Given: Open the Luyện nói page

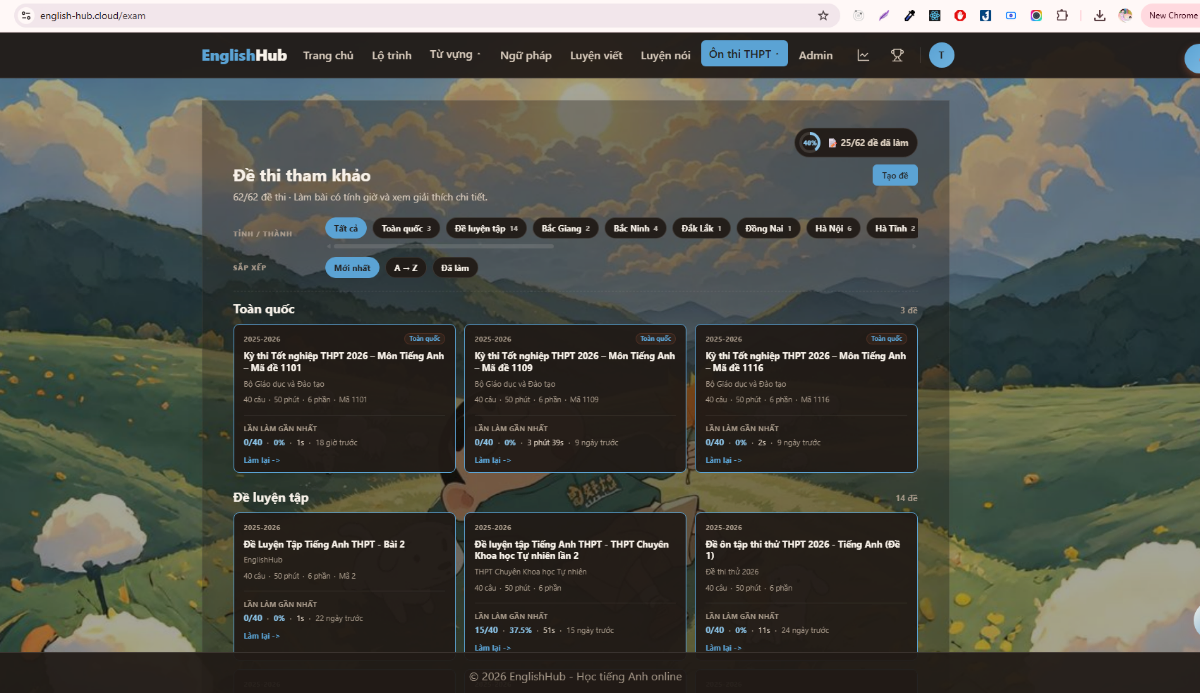Looking at the screenshot, I should [665, 55].
